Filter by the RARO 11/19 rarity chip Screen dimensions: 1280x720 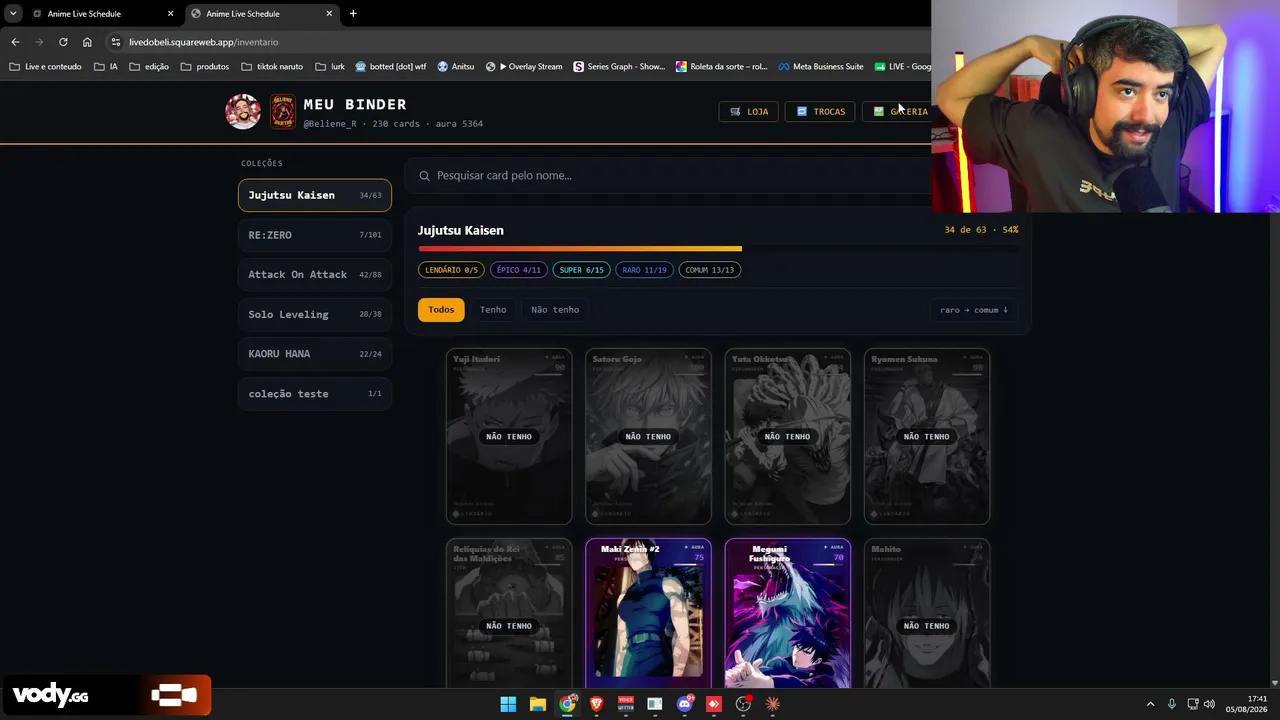(x=644, y=270)
